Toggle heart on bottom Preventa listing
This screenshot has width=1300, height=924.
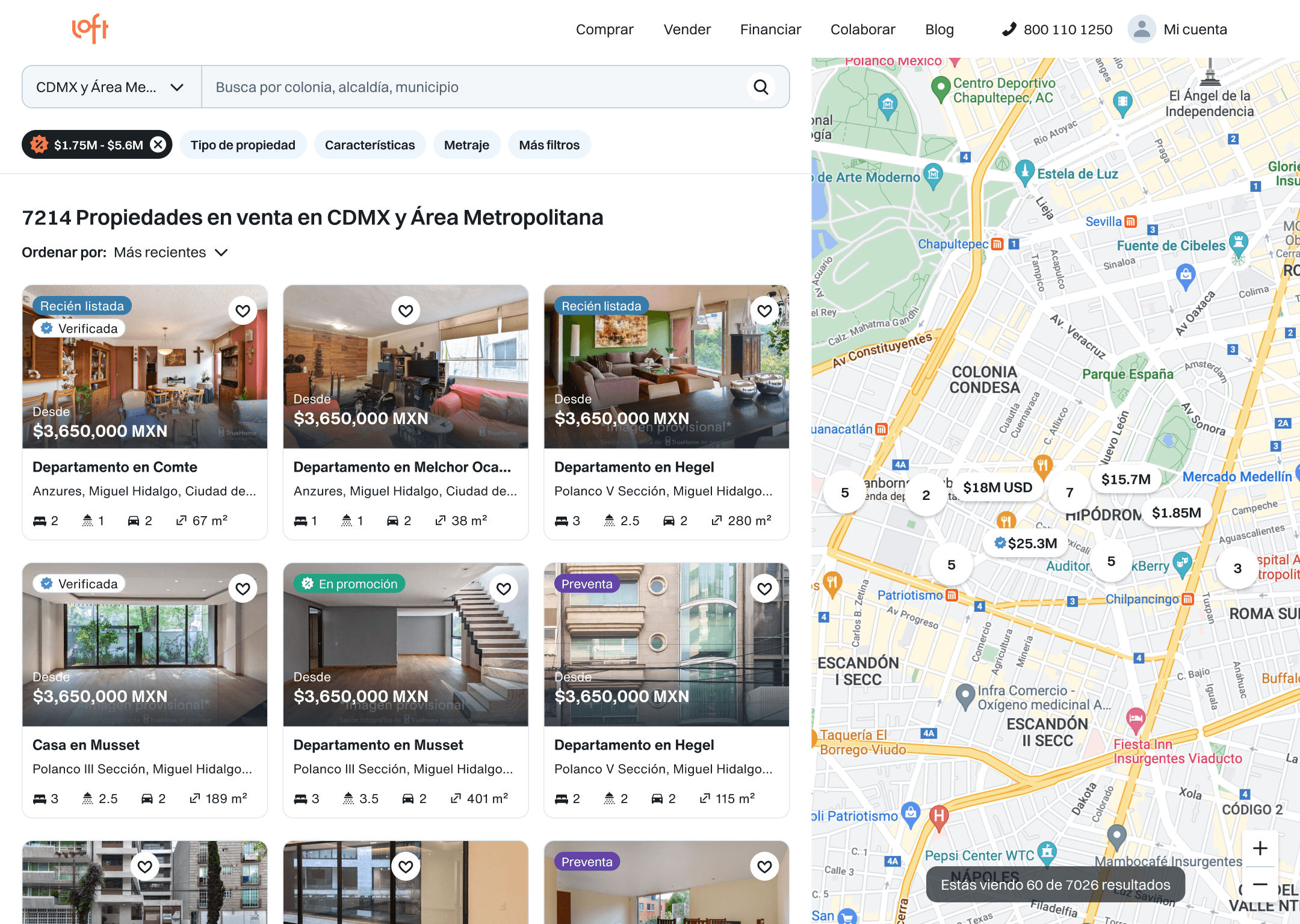click(x=764, y=866)
